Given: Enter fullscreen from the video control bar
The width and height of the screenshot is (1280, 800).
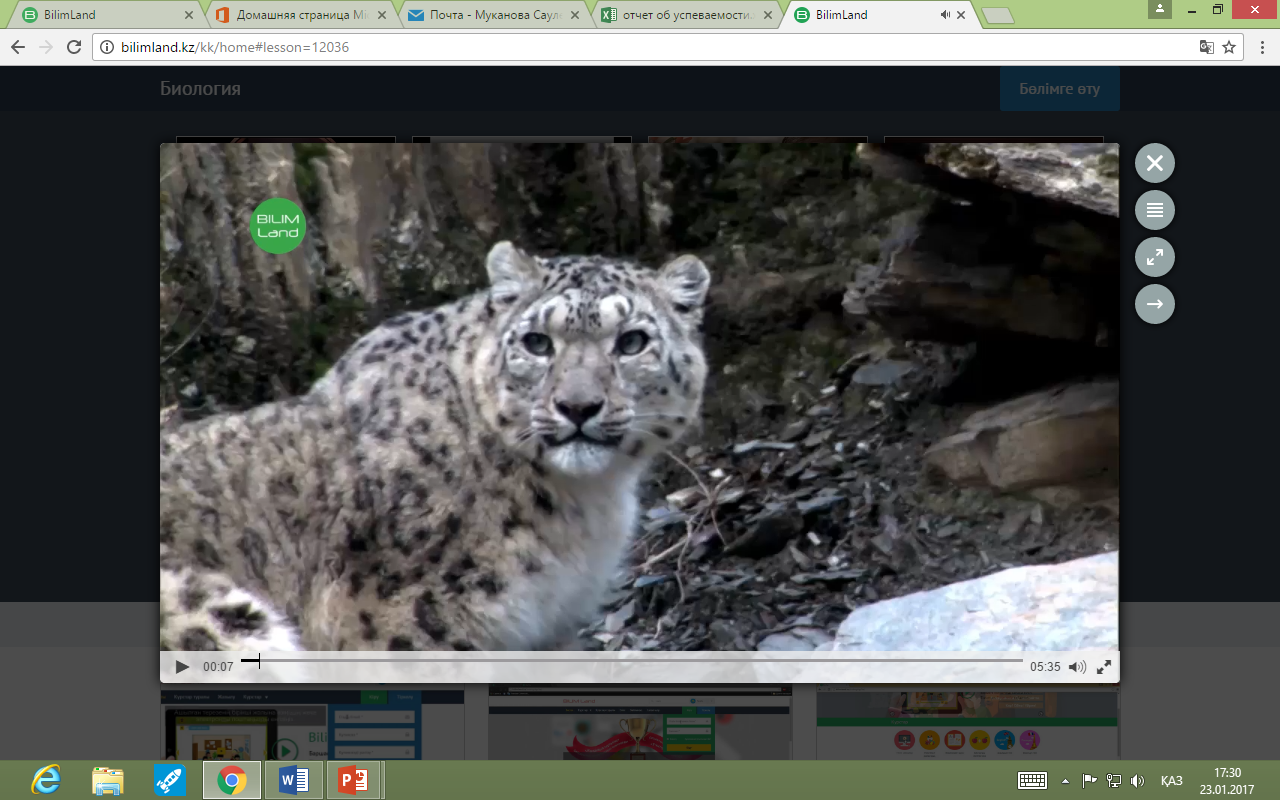Looking at the screenshot, I should tap(1105, 667).
